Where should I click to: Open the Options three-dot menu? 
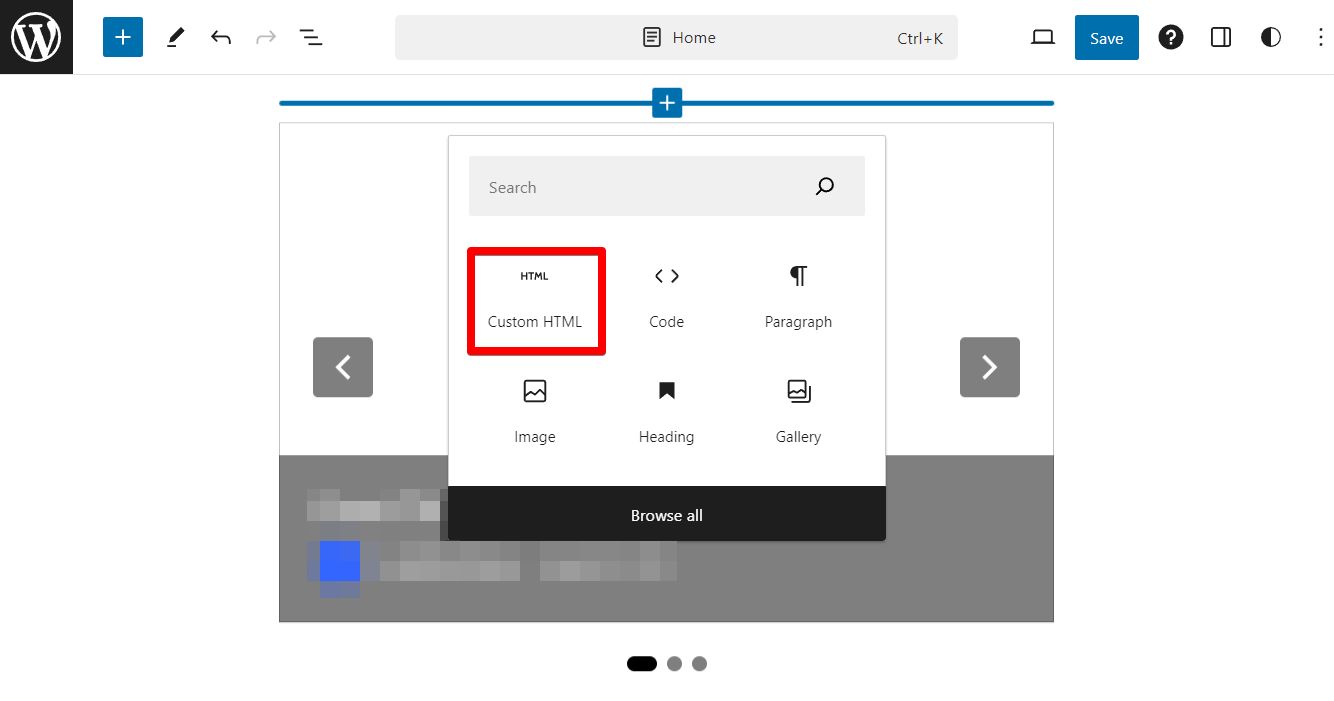1320,37
